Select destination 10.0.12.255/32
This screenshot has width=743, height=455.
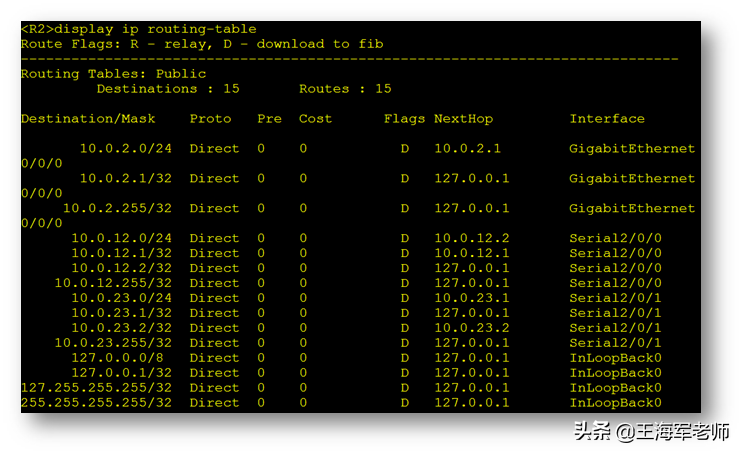click(x=113, y=283)
